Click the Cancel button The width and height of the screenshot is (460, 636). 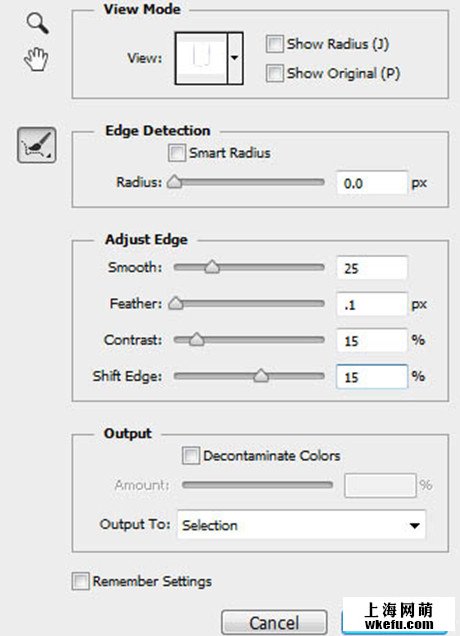(x=274, y=623)
